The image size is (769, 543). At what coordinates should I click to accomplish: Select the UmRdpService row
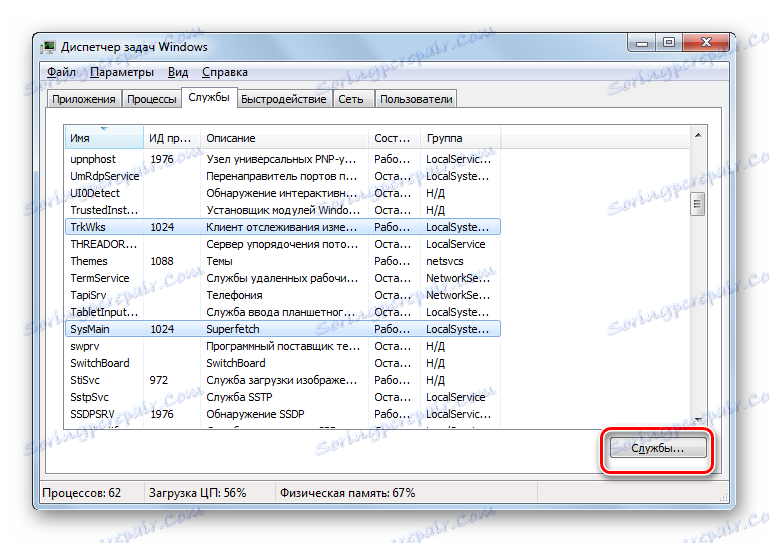282,176
